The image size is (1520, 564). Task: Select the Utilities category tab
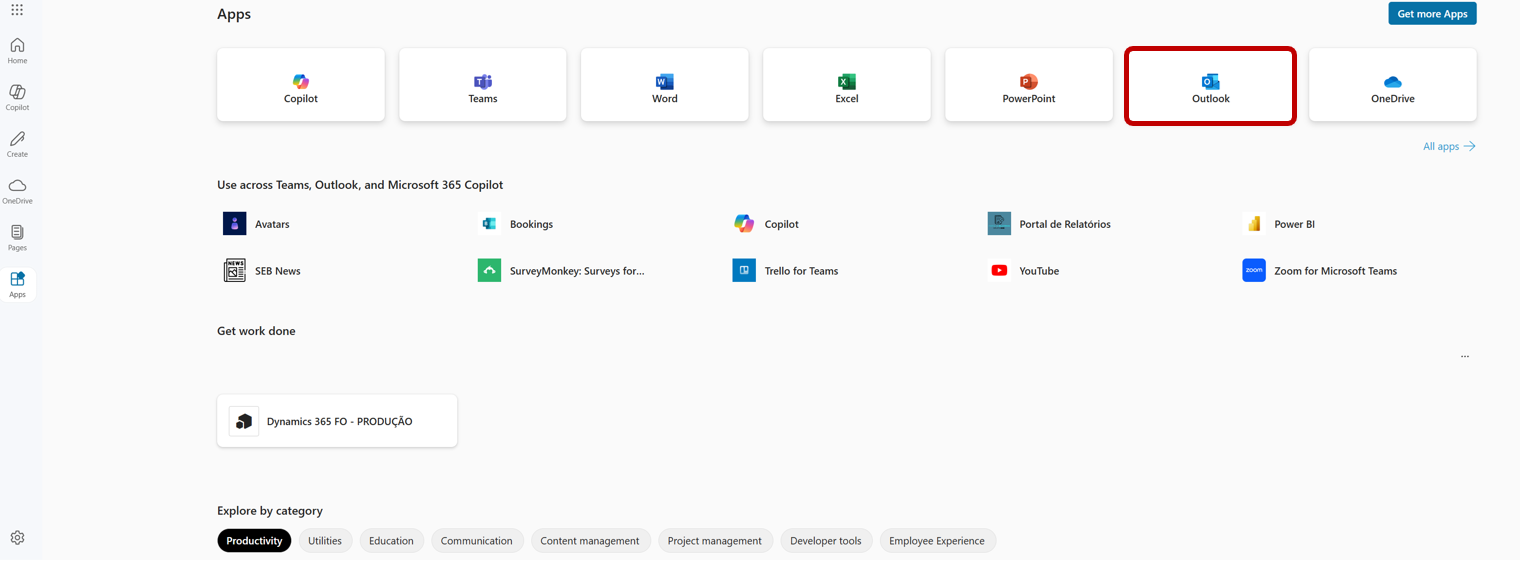(x=325, y=541)
